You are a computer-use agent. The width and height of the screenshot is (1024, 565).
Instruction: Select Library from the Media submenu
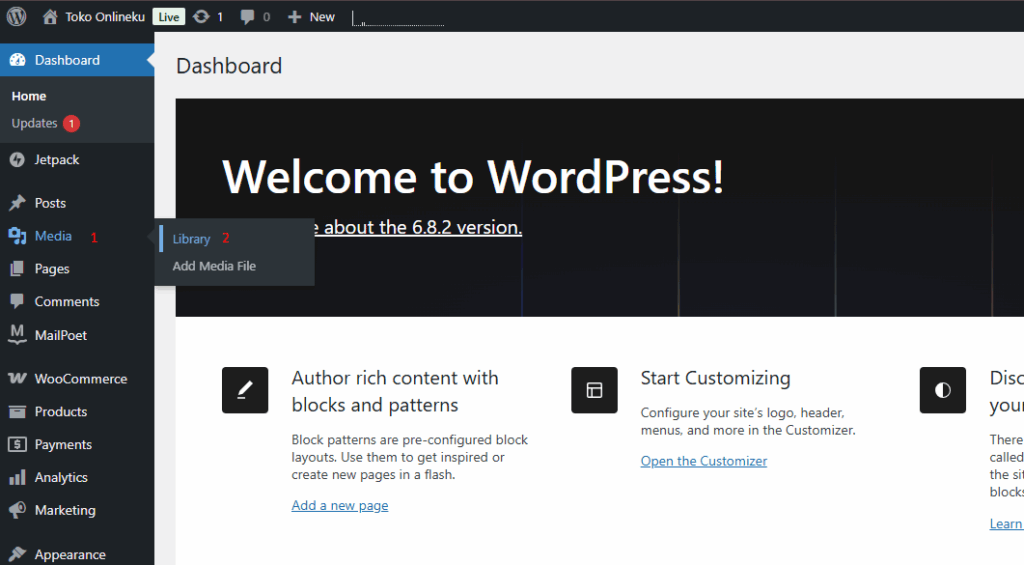click(191, 239)
